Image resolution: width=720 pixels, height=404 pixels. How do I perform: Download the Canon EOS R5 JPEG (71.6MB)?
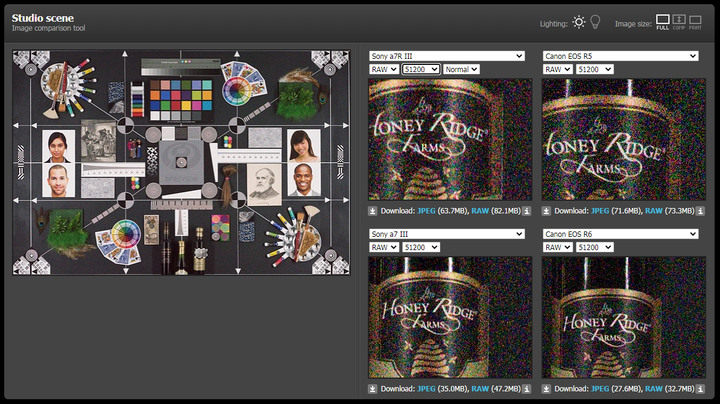tap(600, 211)
